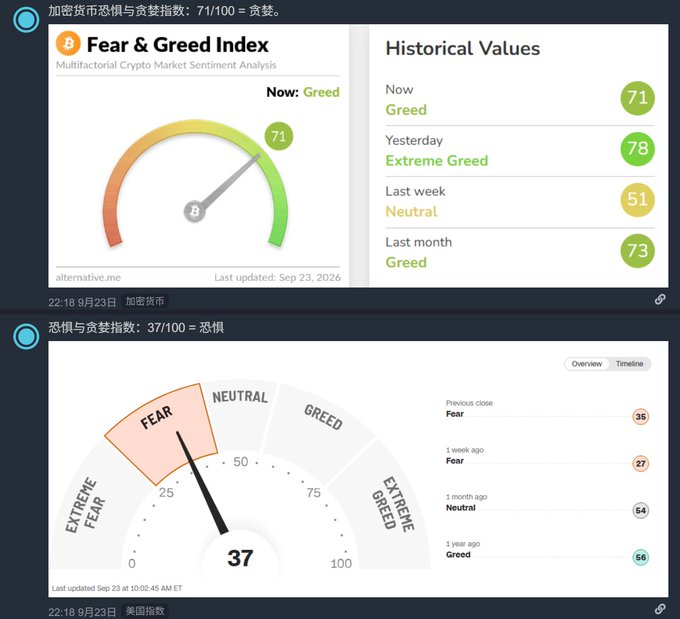Click the 1 year ago 56 badge
This screenshot has height=619, width=680.
[x=641, y=557]
